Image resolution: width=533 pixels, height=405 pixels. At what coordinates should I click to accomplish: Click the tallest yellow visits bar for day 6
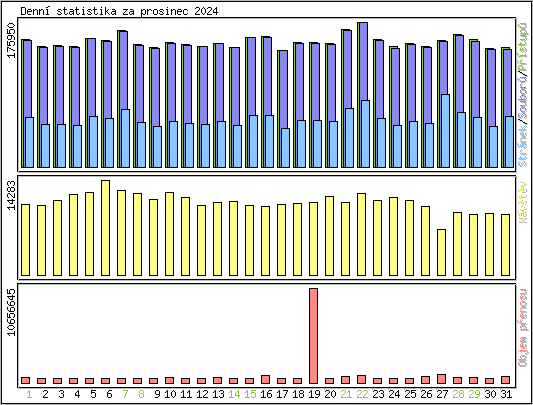point(105,228)
